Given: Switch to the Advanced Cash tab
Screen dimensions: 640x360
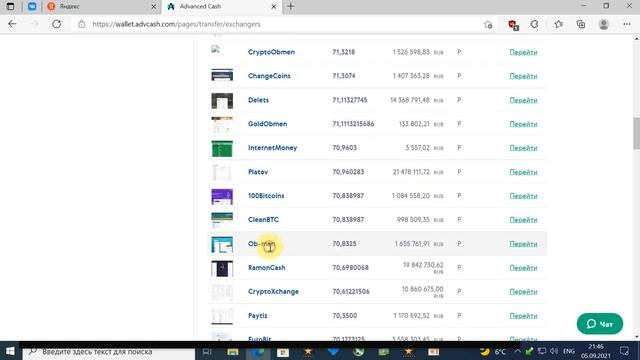Looking at the screenshot, I should coord(222,7).
